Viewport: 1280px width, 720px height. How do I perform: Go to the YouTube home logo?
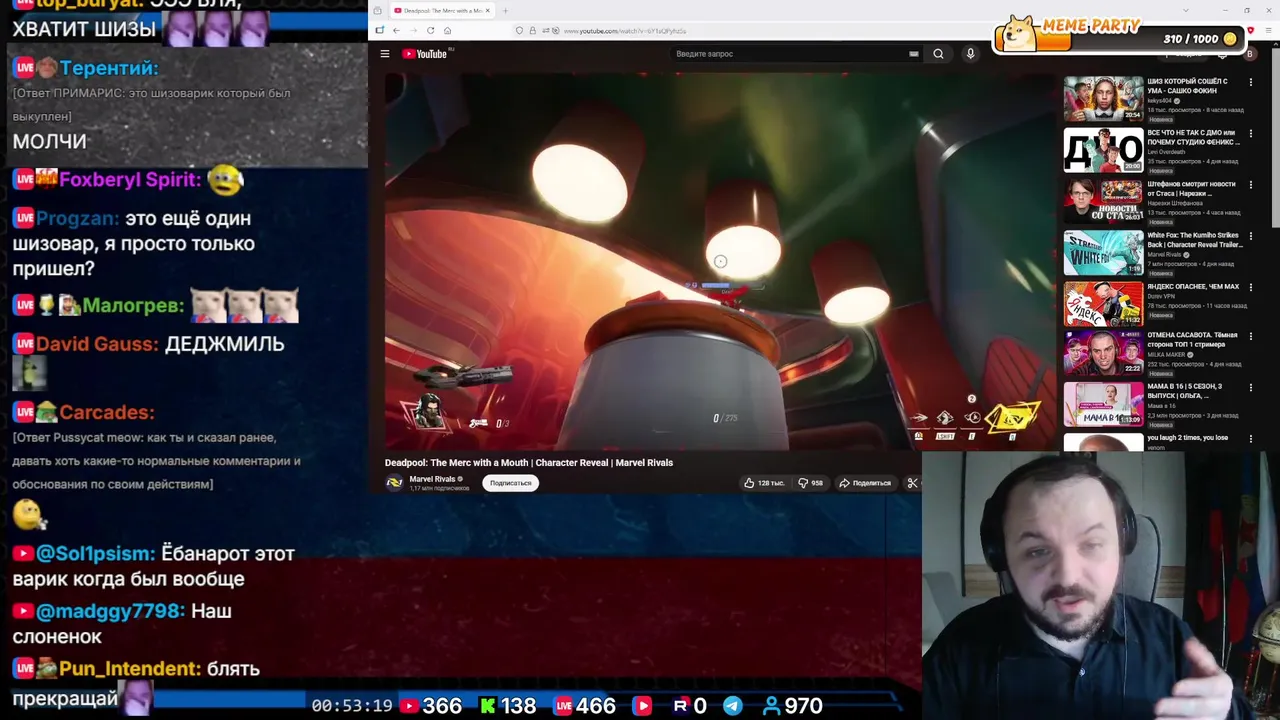coord(425,54)
